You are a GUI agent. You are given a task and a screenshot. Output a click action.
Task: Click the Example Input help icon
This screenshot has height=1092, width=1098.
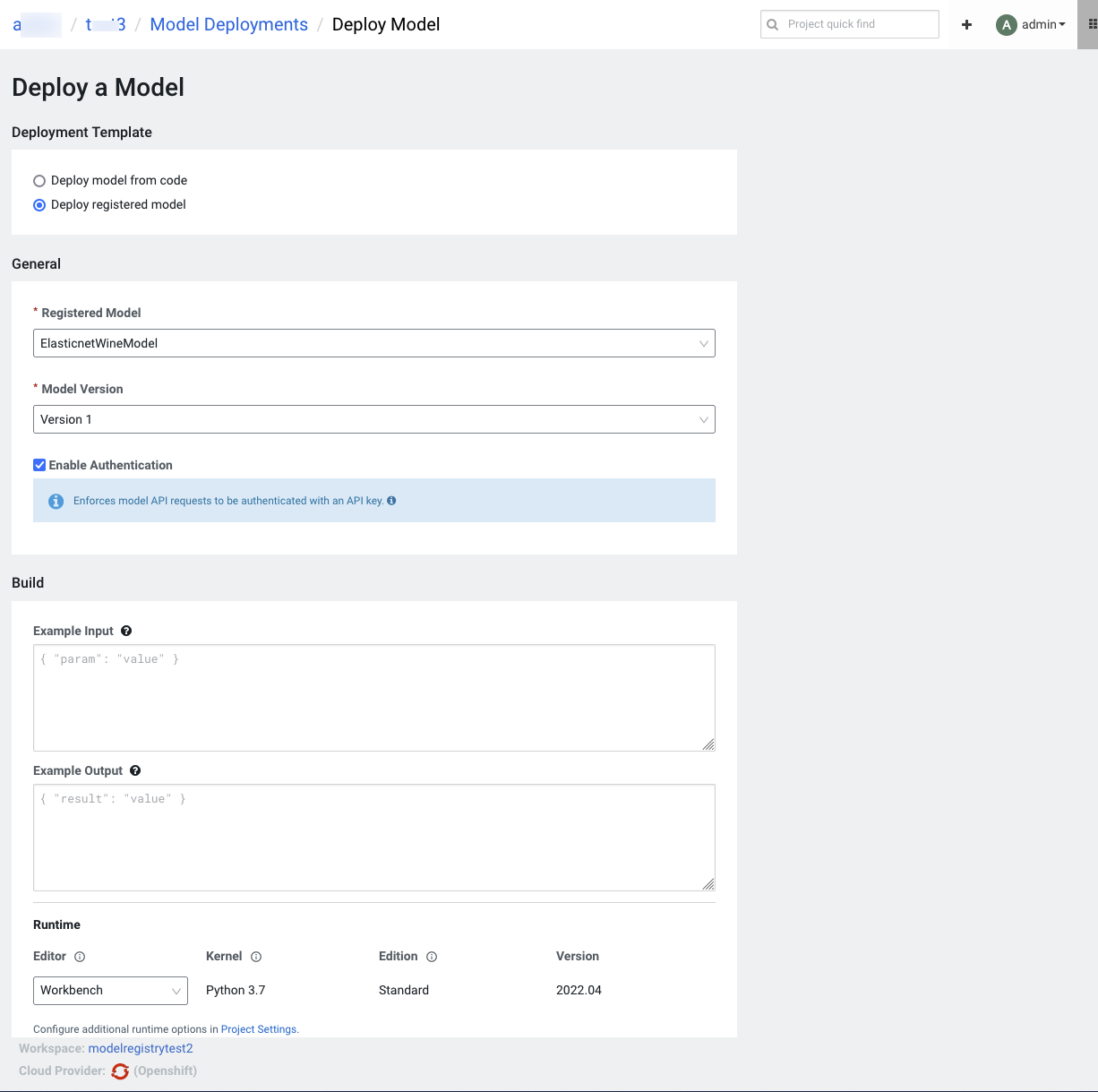126,631
